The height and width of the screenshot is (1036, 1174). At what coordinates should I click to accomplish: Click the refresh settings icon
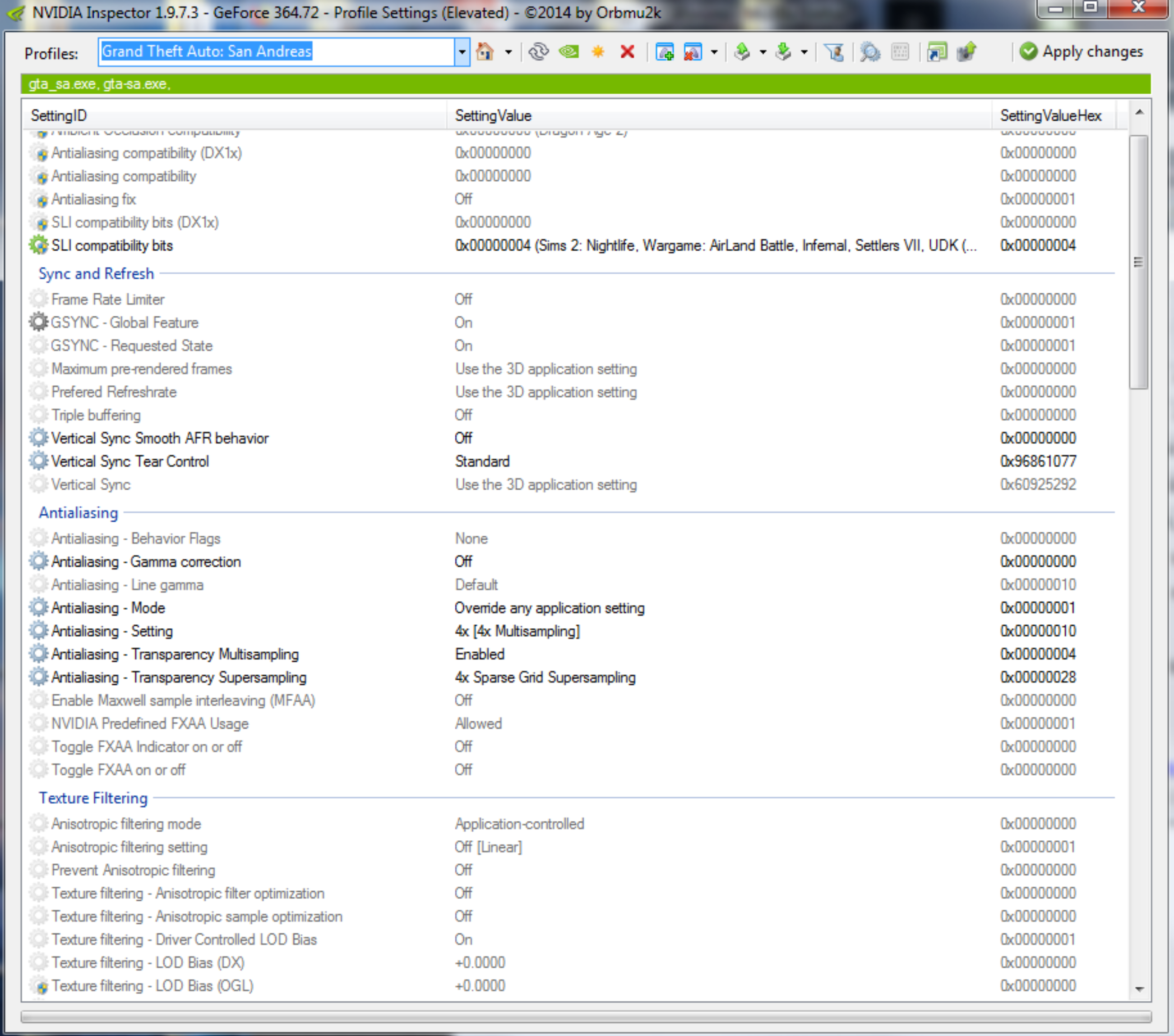[x=538, y=52]
